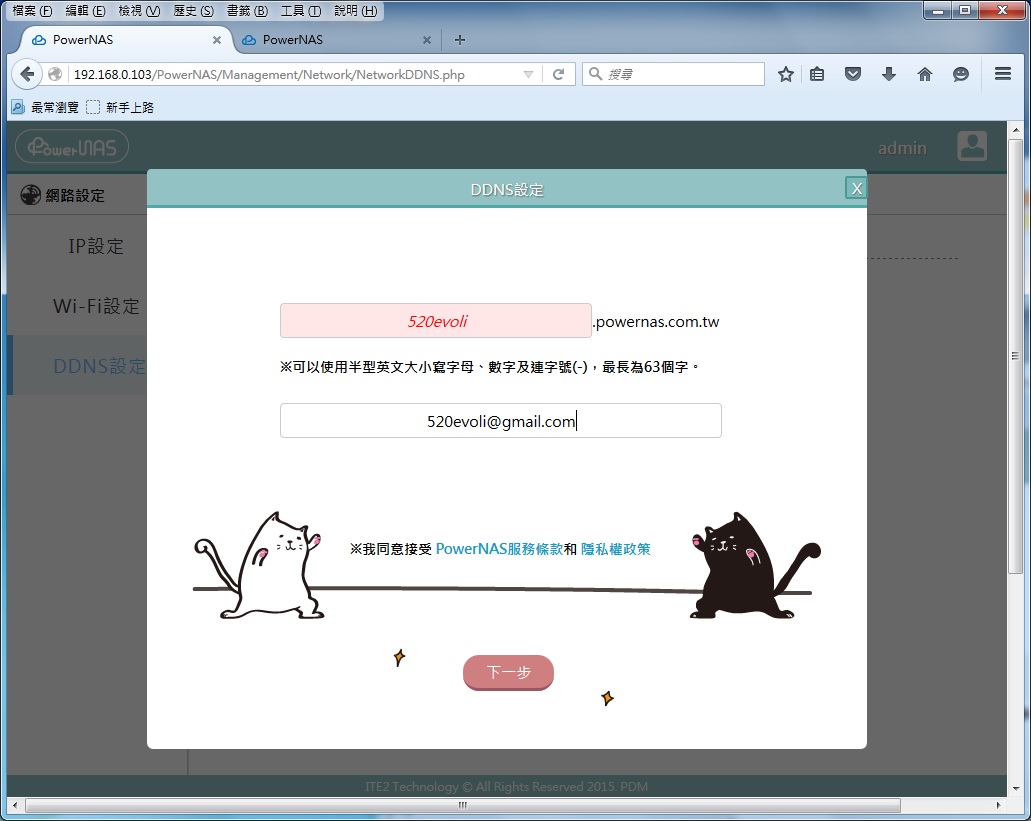
Task: Switch to the first PowerNAS tab
Action: (x=125, y=40)
